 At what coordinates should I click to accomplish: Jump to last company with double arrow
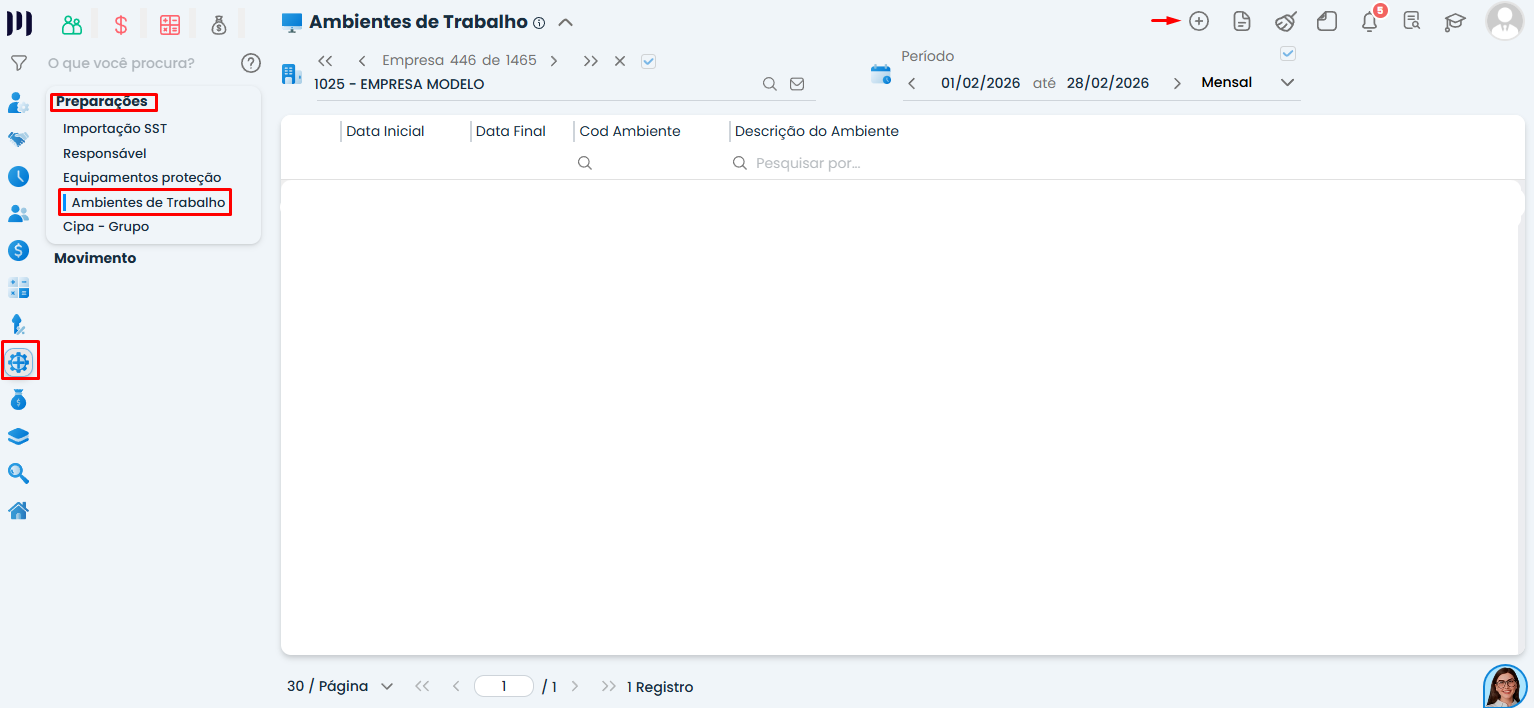click(x=591, y=61)
